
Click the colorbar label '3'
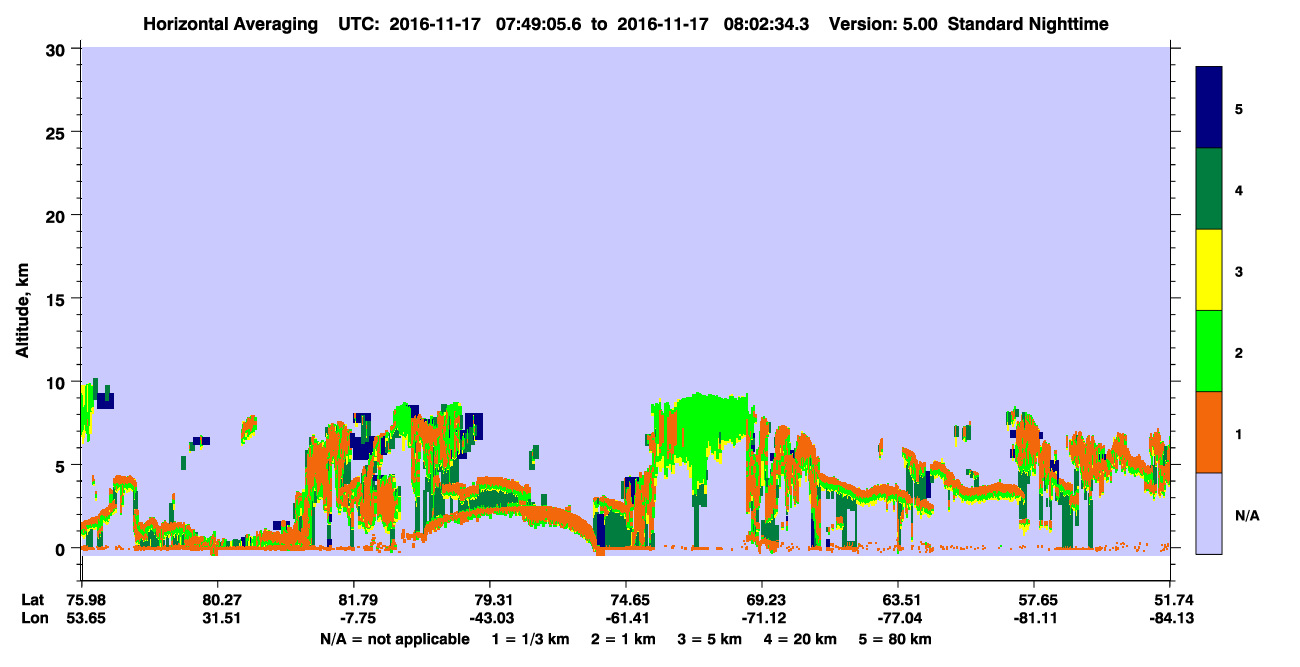pyautogui.click(x=1239, y=271)
